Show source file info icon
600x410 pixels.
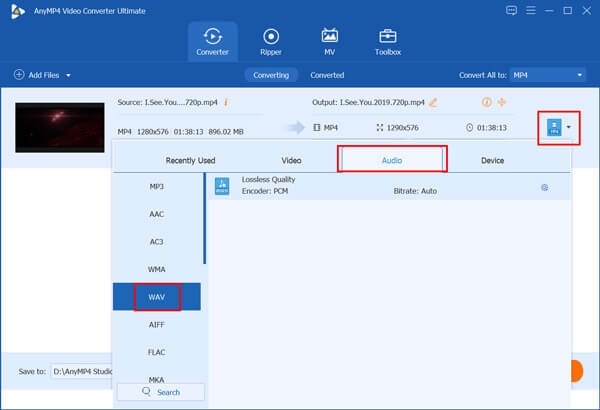click(226, 102)
